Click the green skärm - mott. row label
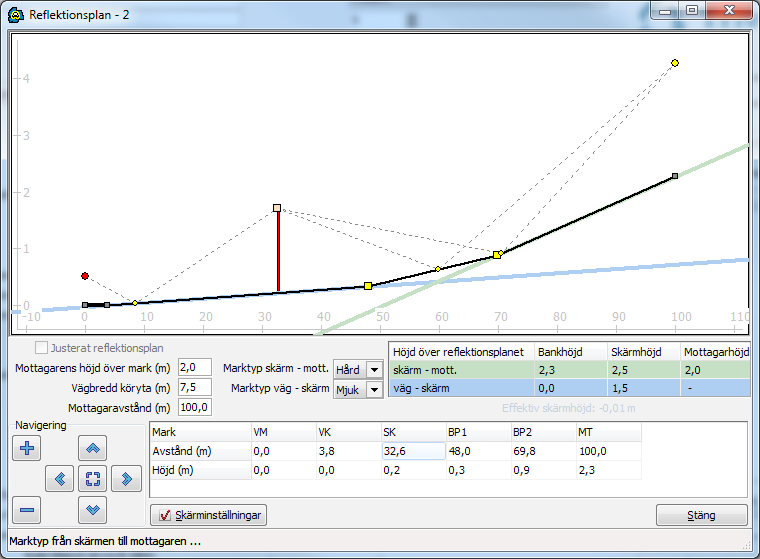 (425, 370)
